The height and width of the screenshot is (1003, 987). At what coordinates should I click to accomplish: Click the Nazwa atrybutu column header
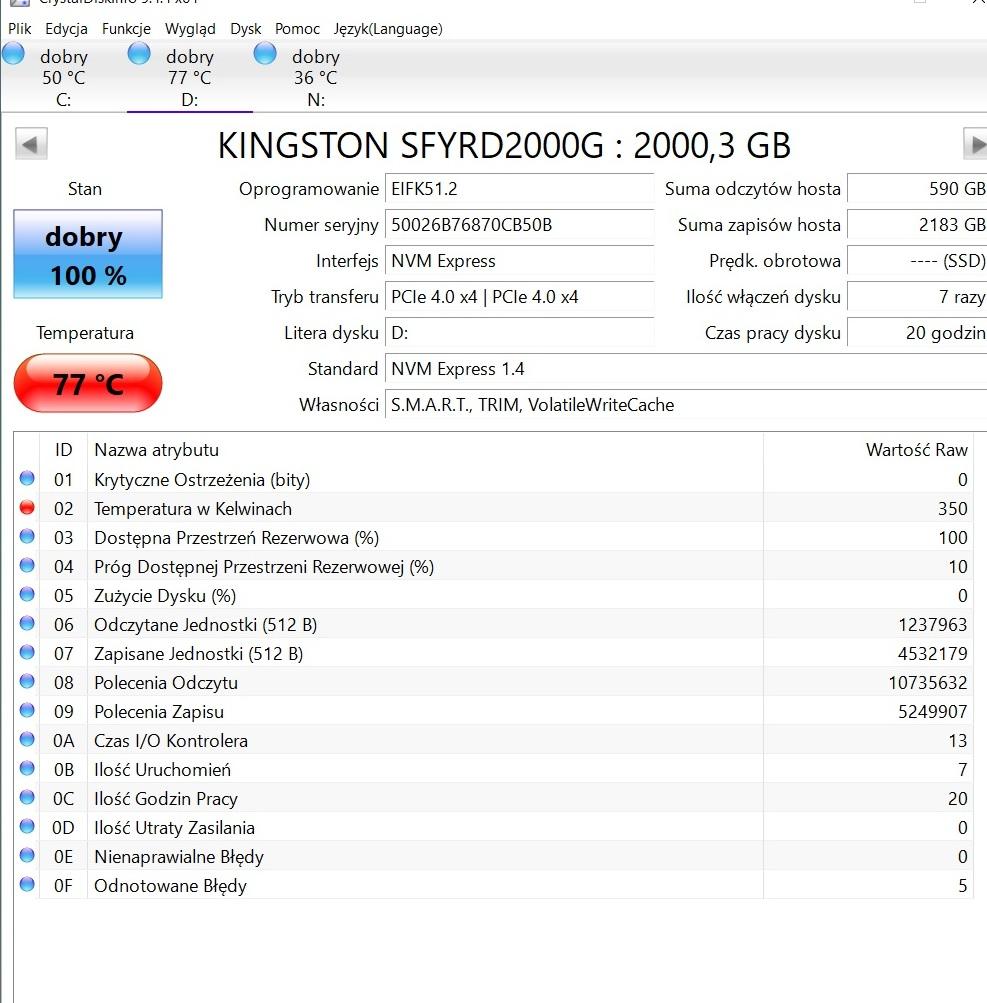[156, 450]
